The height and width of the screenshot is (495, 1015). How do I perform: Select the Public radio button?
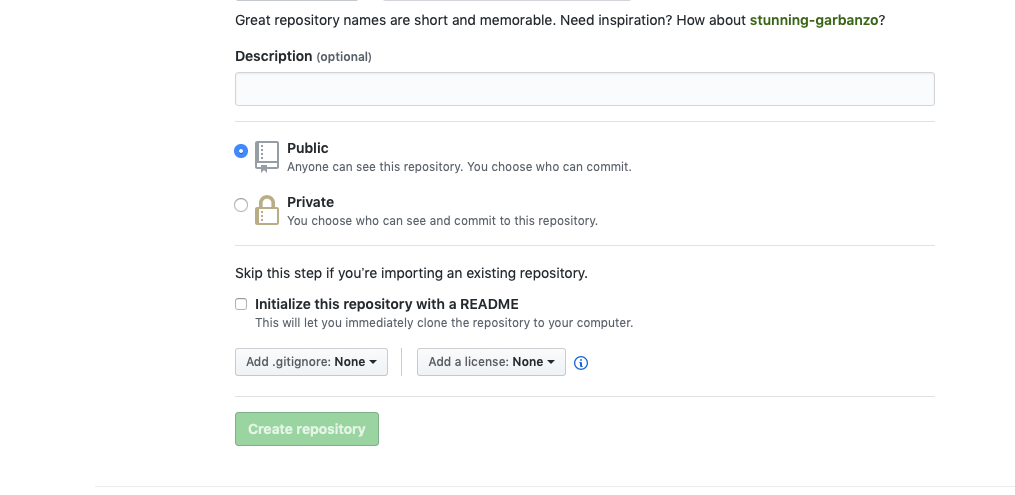click(241, 151)
